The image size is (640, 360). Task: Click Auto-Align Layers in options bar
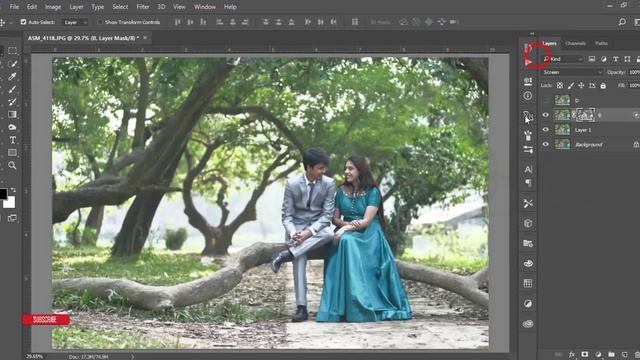click(x=355, y=22)
